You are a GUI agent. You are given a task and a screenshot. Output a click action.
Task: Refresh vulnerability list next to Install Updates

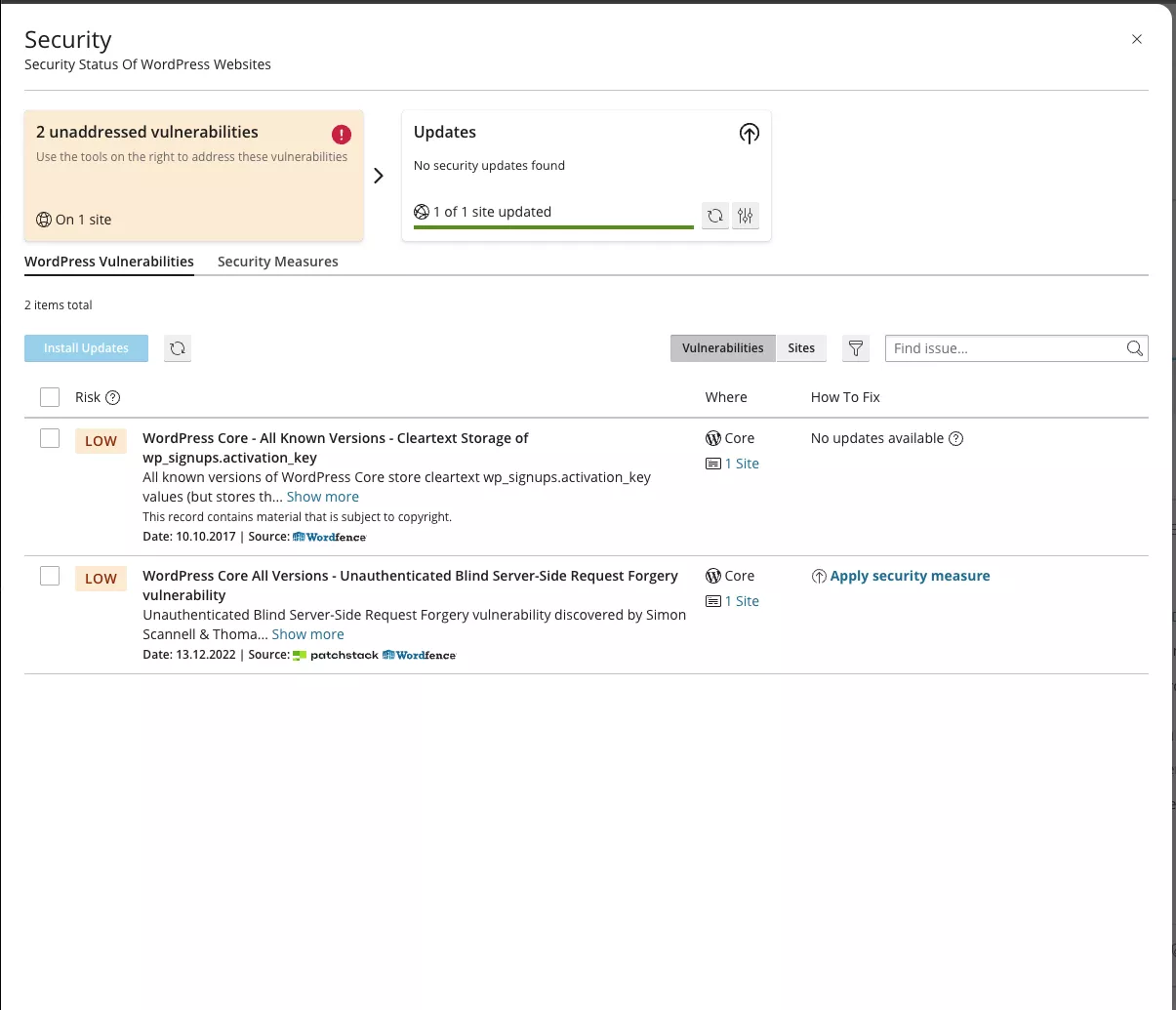coord(178,348)
